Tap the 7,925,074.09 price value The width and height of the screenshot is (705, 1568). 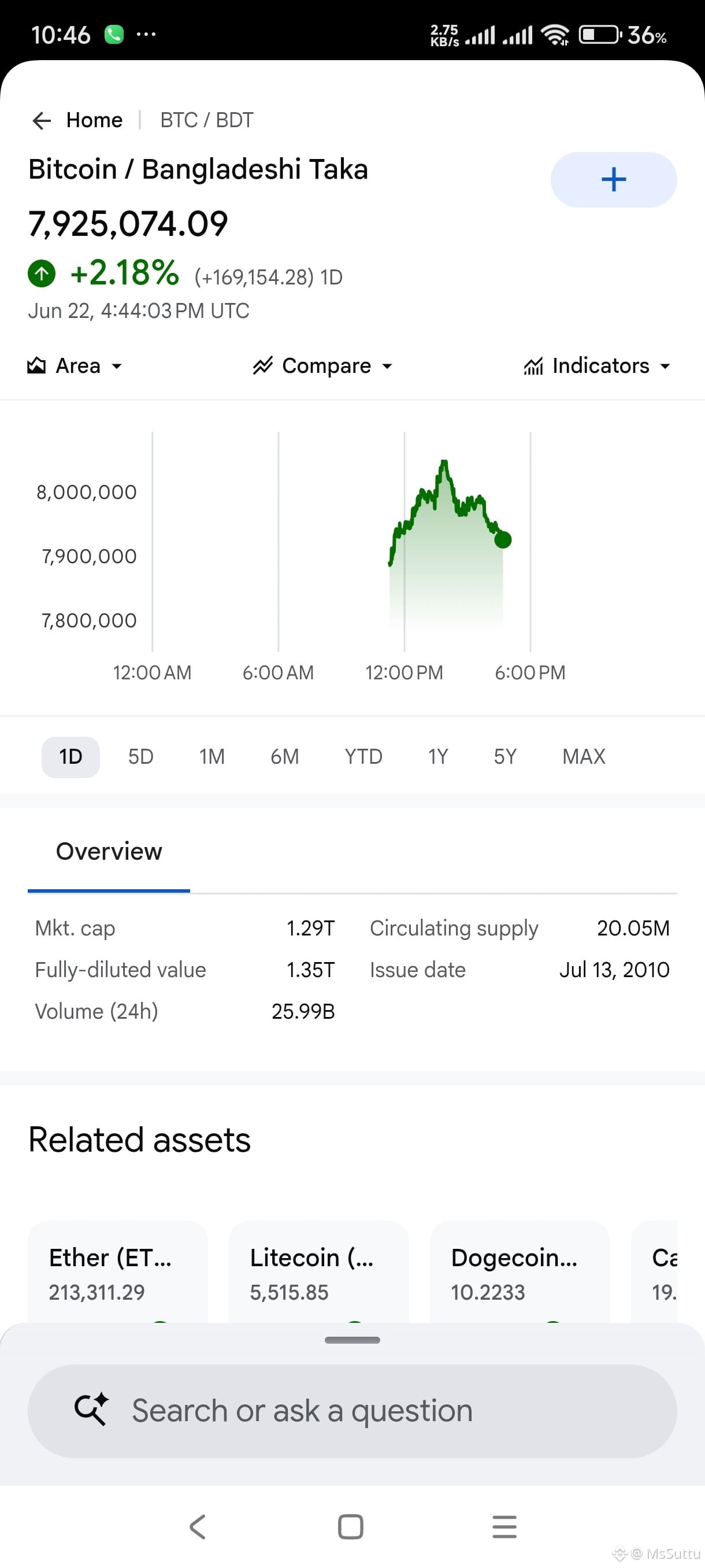(128, 223)
